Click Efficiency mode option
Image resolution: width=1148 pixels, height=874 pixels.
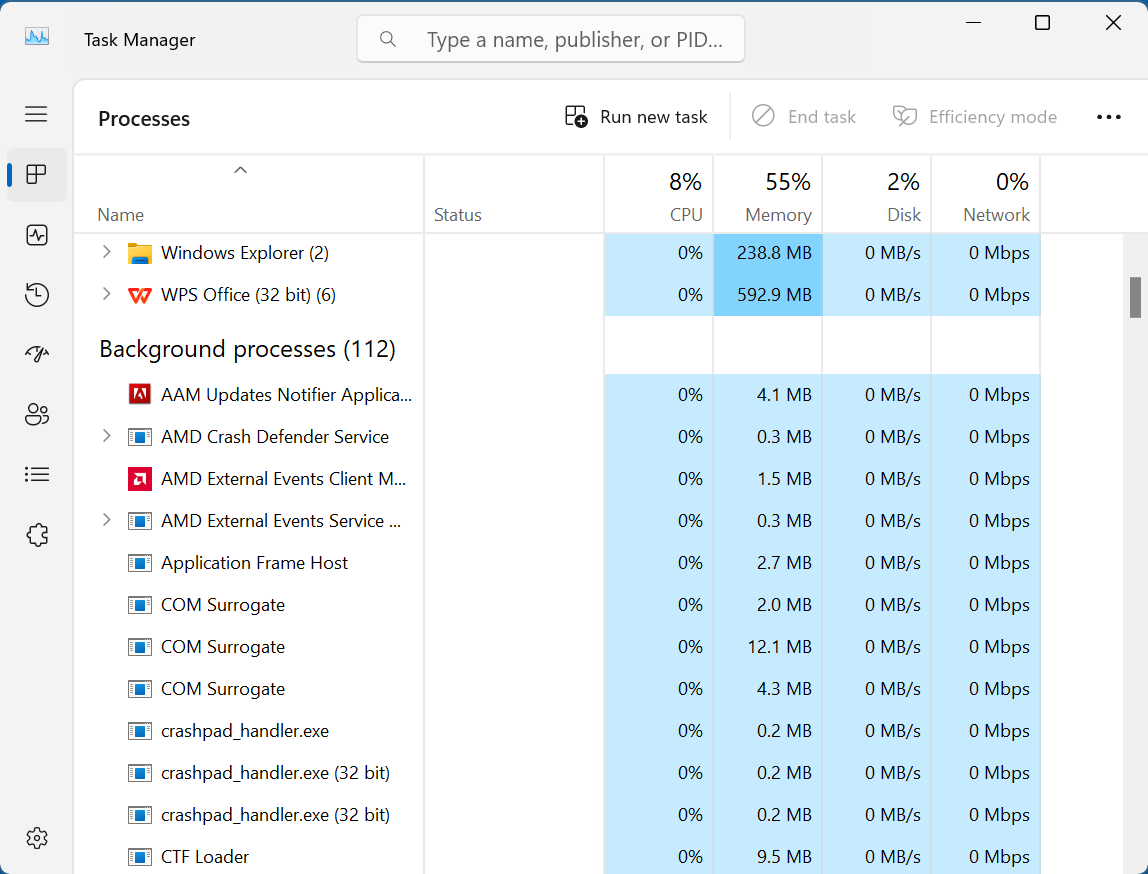(974, 116)
